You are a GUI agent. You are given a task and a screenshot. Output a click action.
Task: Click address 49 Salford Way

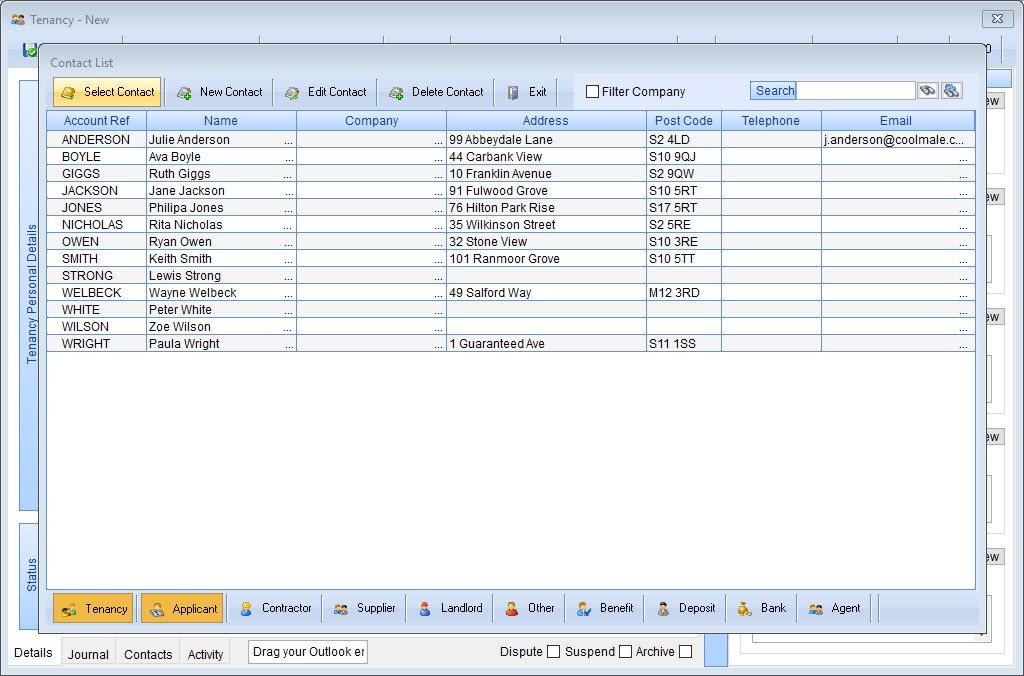490,293
